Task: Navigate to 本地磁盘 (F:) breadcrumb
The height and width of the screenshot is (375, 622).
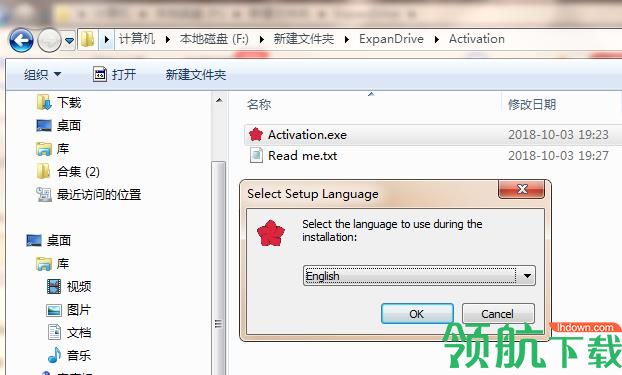Action: tap(214, 39)
